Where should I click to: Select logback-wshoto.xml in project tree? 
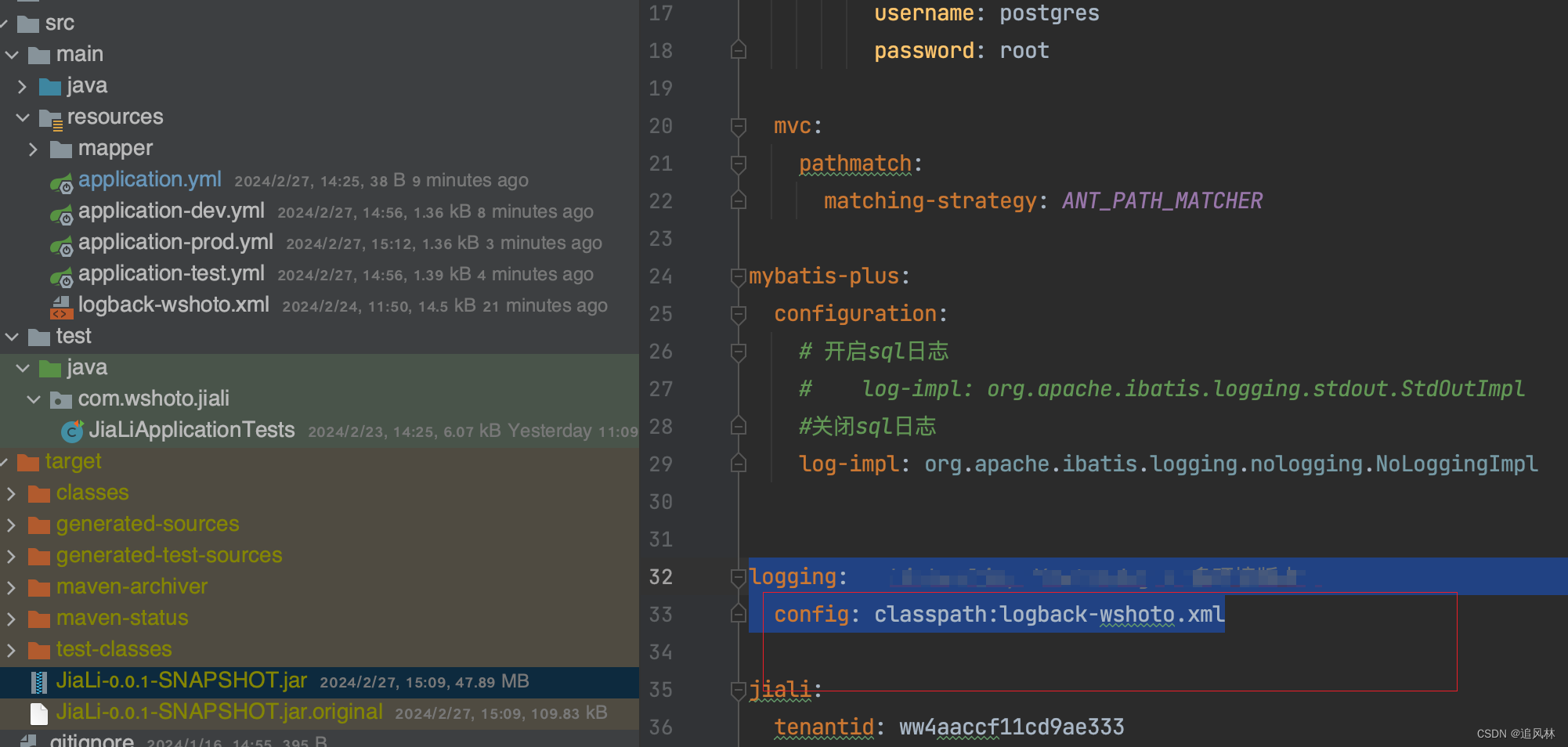click(174, 305)
